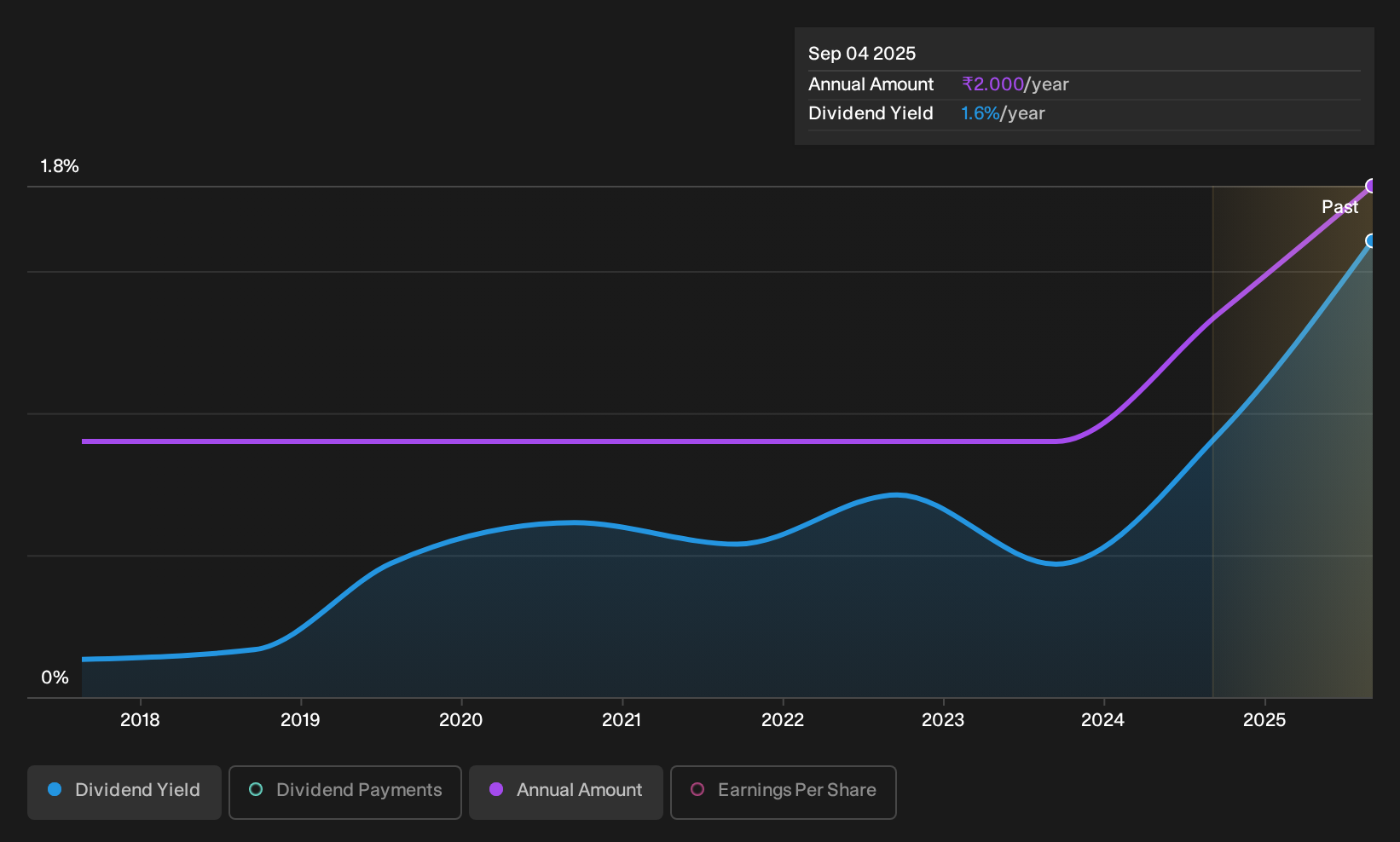Click the blue Dividend Yield legend dot
This screenshot has height=842, width=1400.
(55, 790)
